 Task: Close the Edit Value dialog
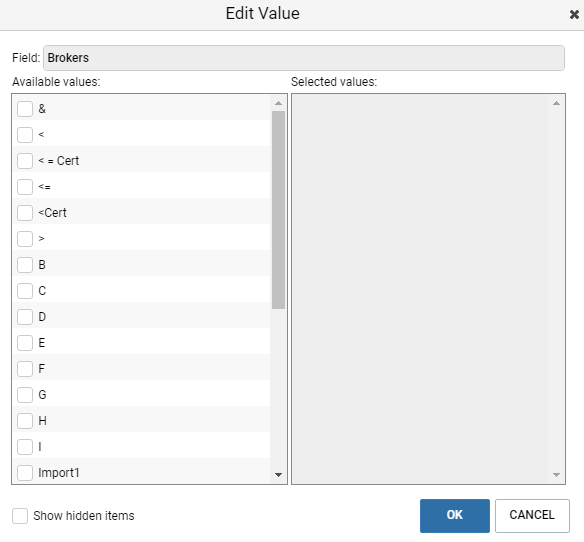point(574,15)
